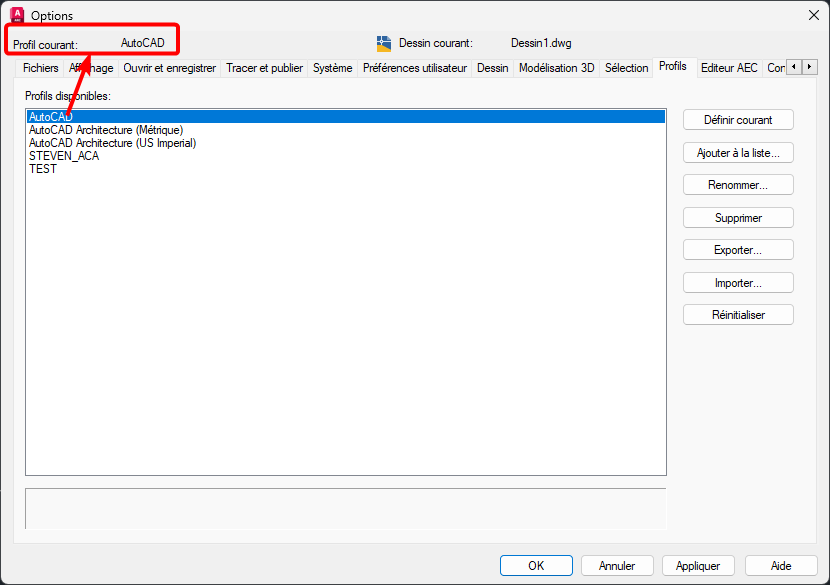Select AutoCAD profile in list
This screenshot has width=830, height=585.
coord(346,116)
